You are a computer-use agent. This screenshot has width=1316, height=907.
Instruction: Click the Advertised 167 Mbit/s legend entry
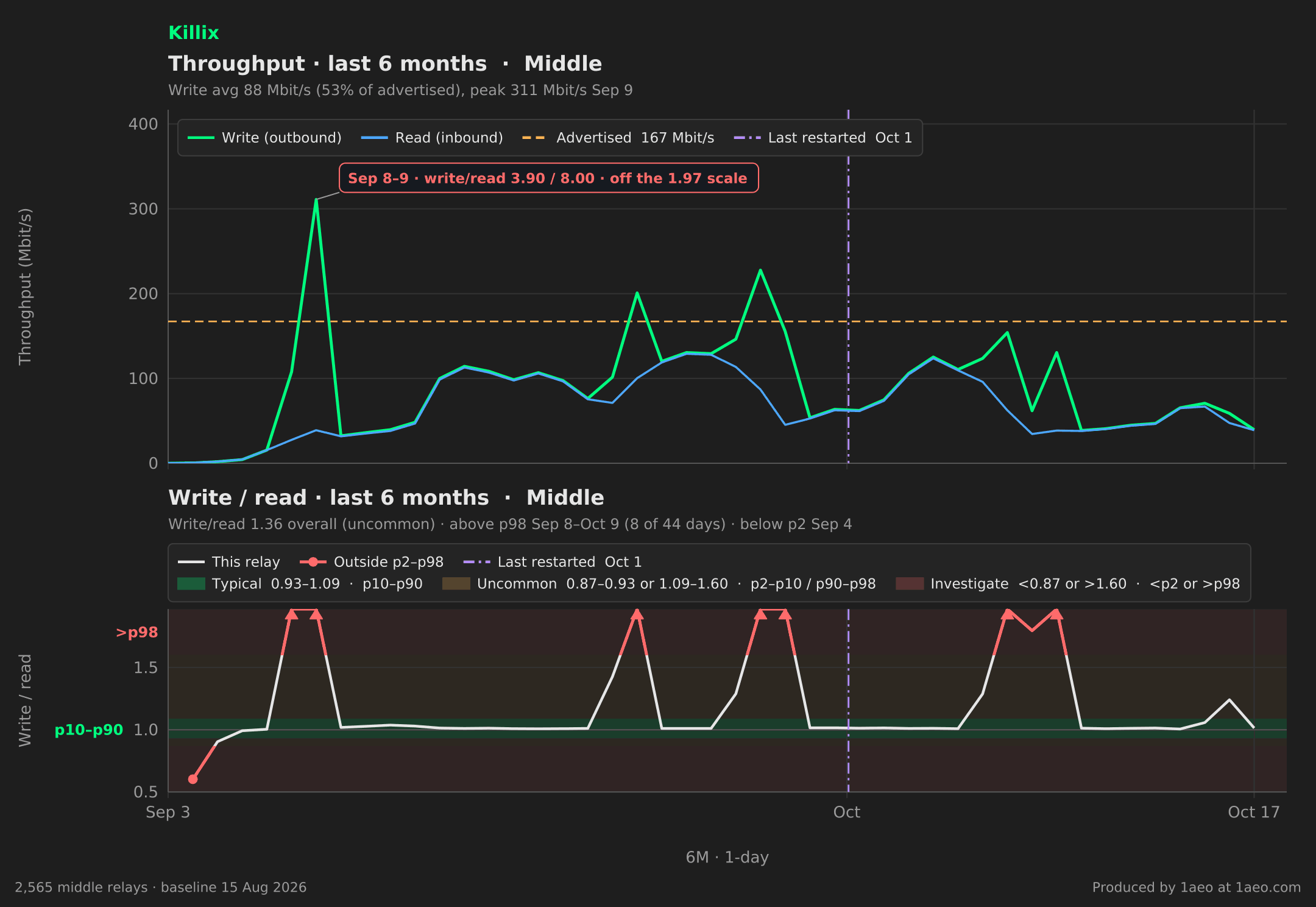(x=618, y=138)
